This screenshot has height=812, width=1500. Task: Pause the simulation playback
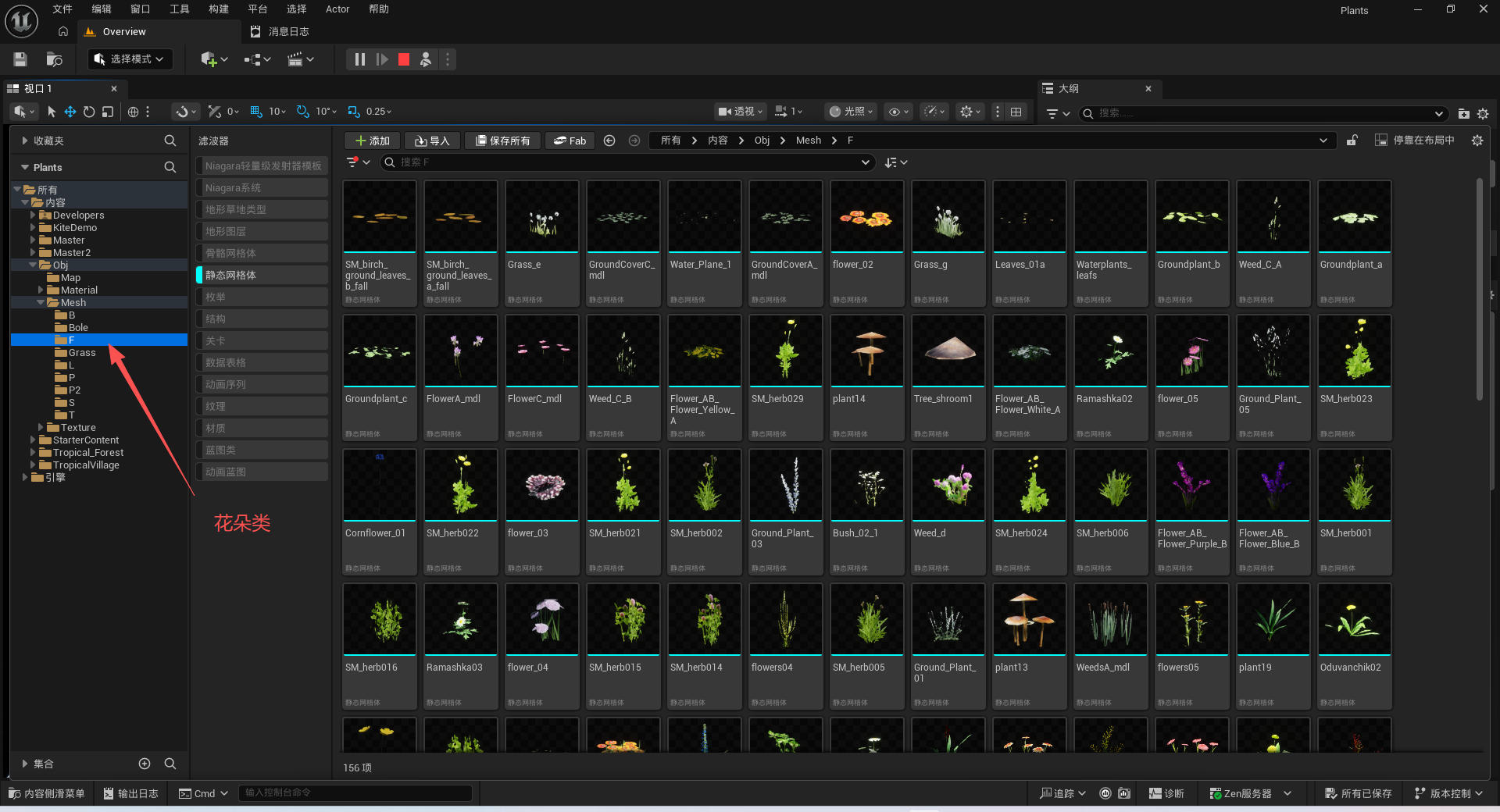click(x=359, y=59)
